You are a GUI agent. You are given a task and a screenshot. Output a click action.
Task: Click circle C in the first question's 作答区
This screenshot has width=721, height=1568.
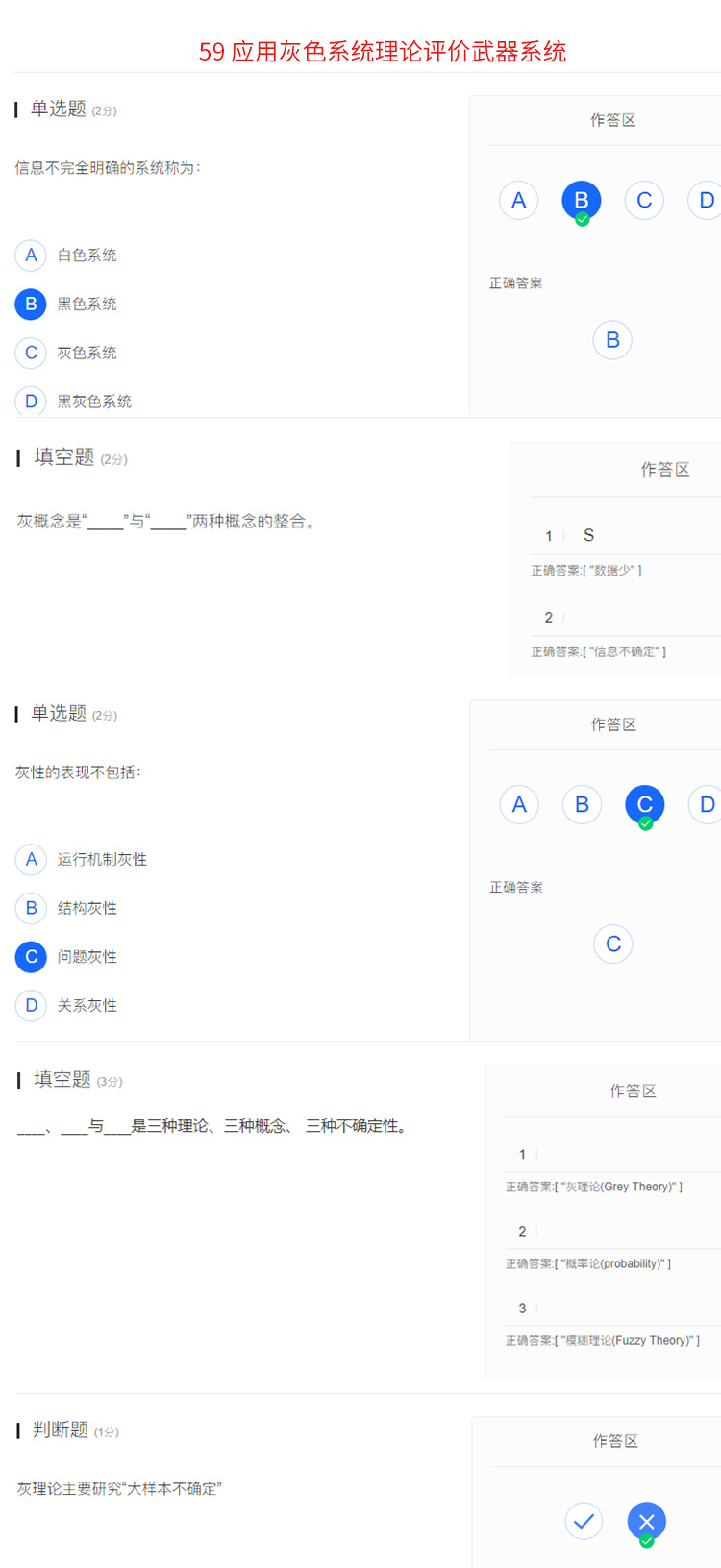tap(644, 200)
